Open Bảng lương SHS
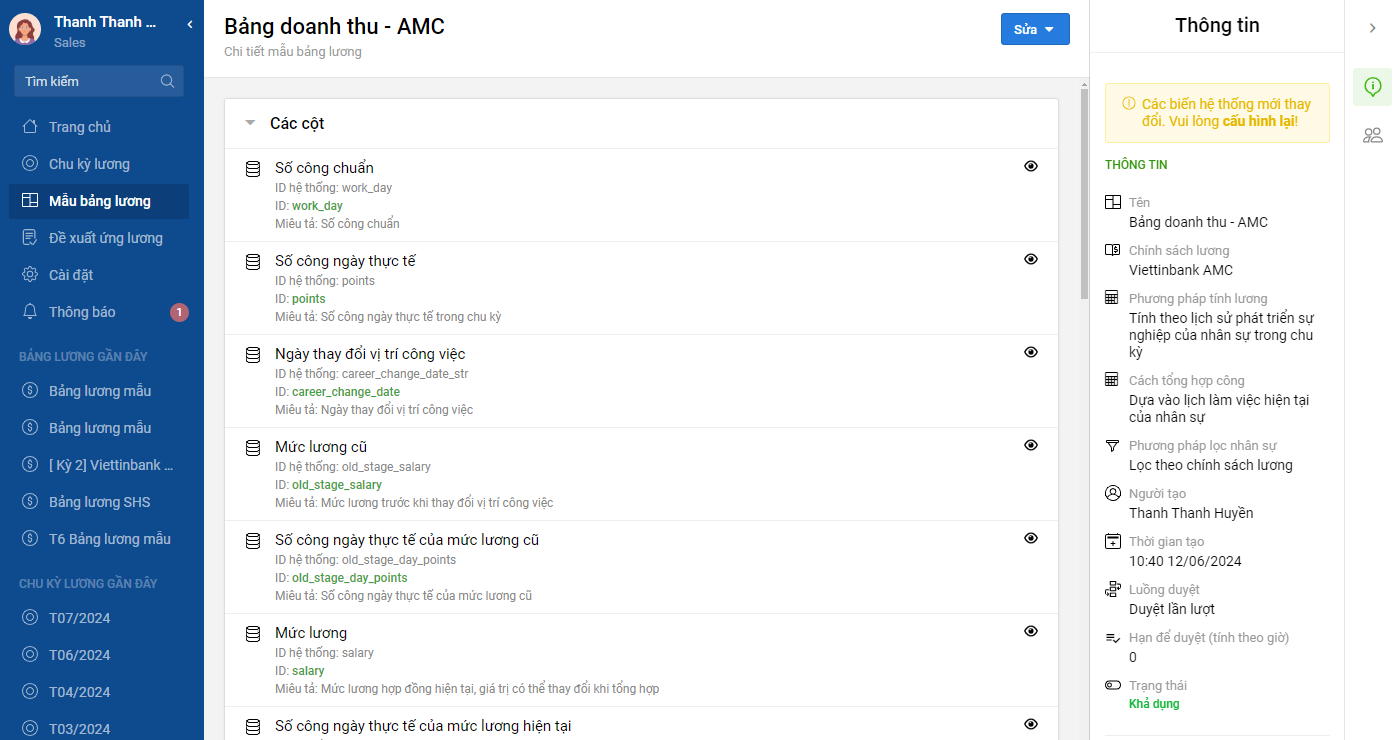The width and height of the screenshot is (1398, 740). 98,502
